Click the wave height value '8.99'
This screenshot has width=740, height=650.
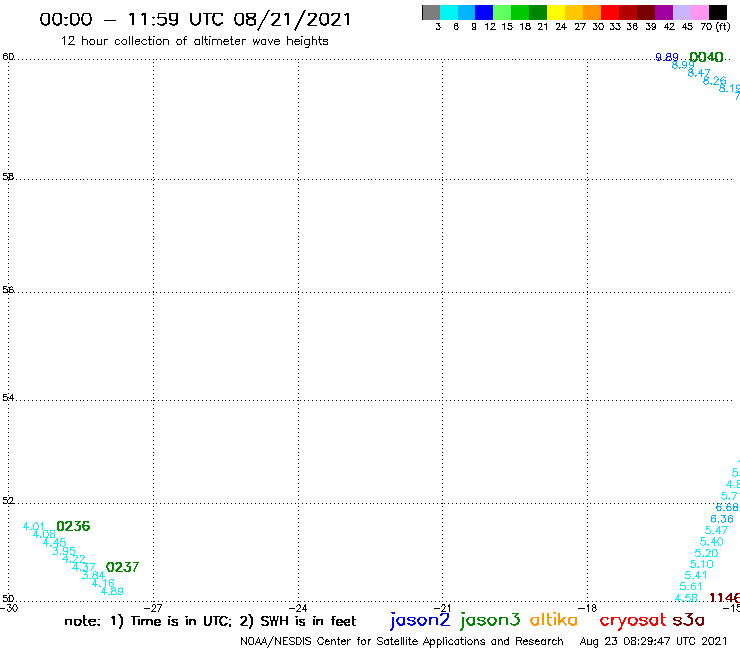tap(683, 65)
